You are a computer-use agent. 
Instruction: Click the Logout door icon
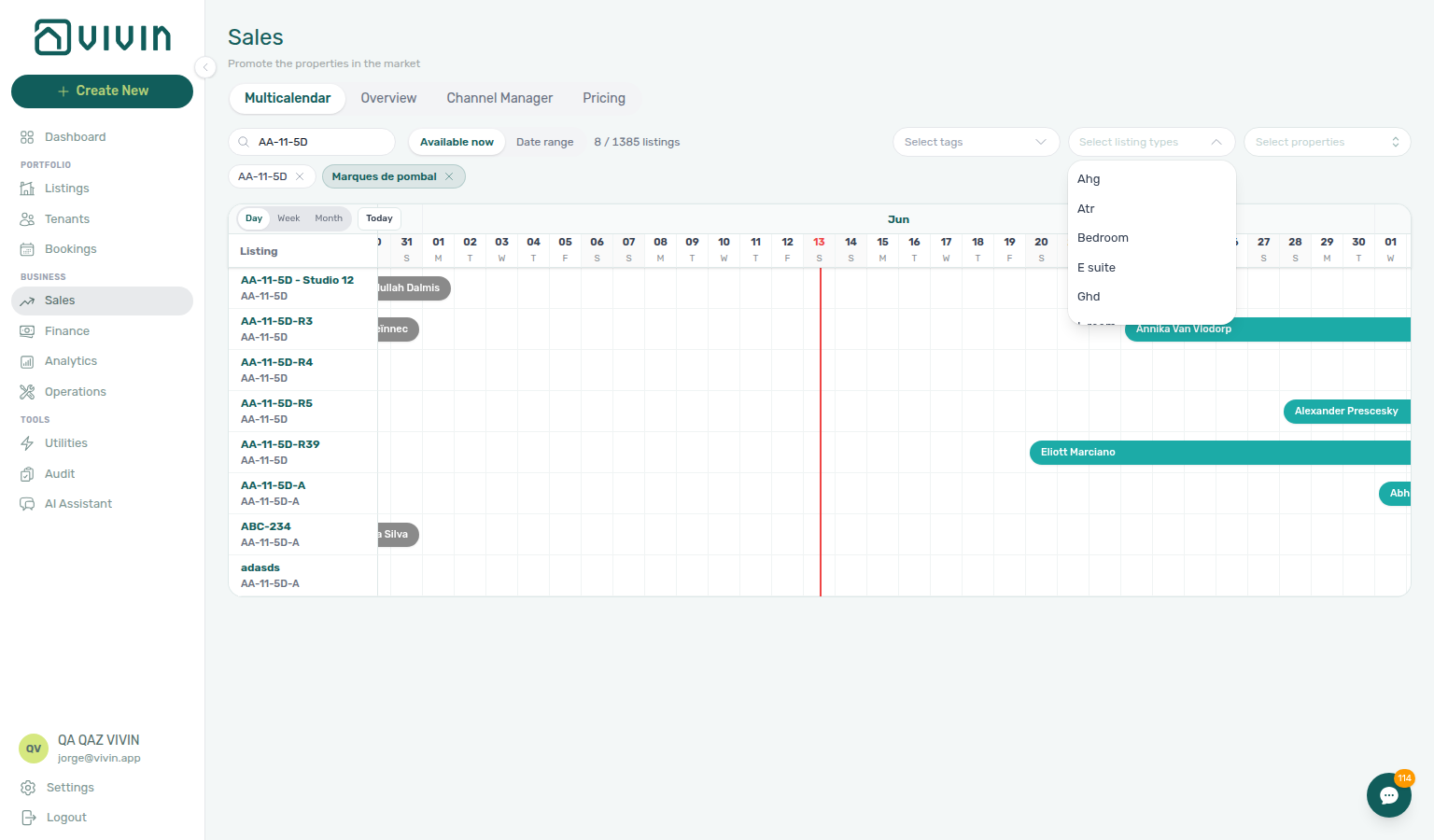pyautogui.click(x=28, y=818)
